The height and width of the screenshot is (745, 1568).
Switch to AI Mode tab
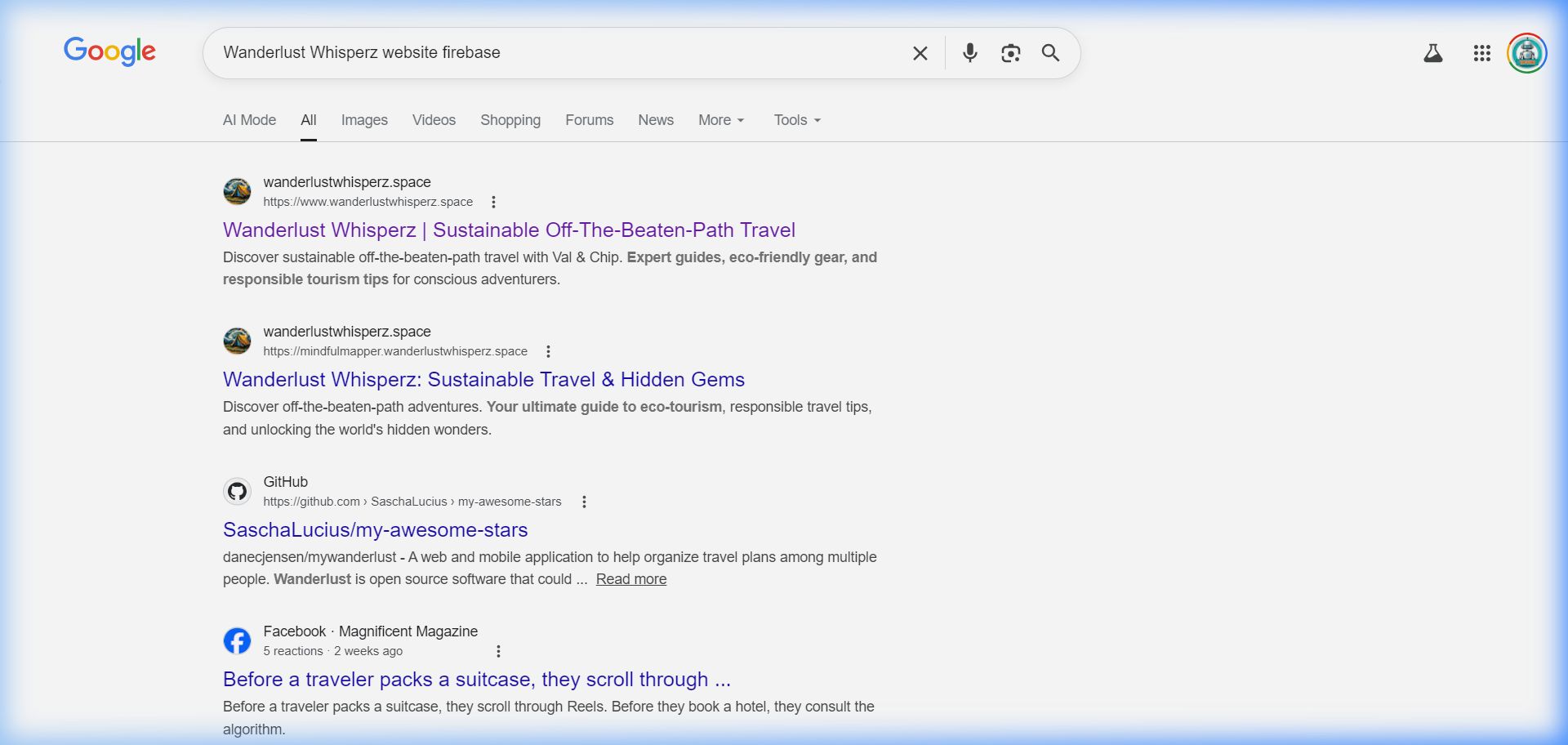[x=249, y=120]
